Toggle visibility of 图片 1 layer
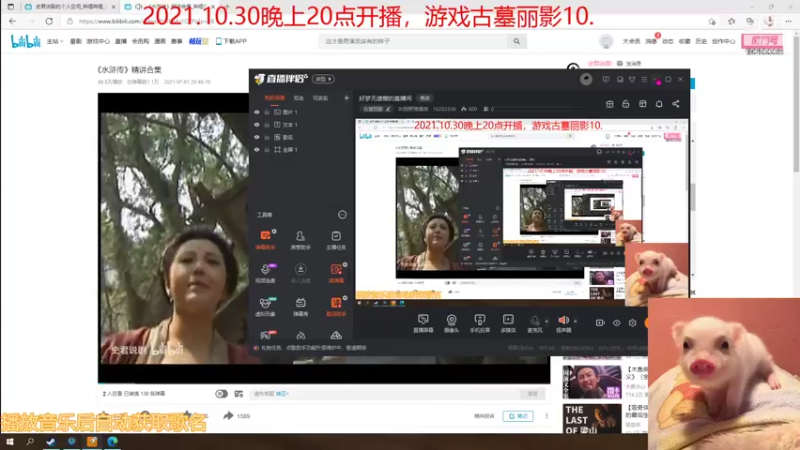This screenshot has width=800, height=450. click(x=257, y=112)
